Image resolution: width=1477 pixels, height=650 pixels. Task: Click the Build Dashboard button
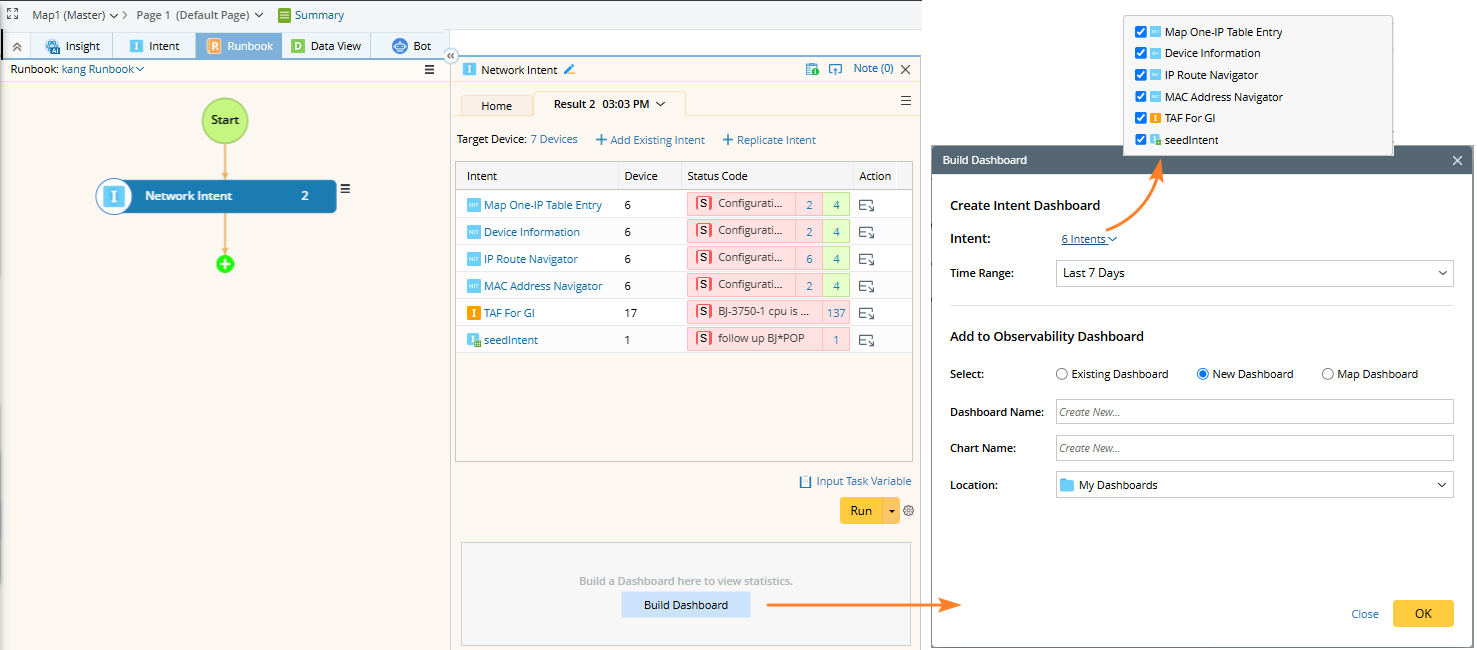coord(685,605)
